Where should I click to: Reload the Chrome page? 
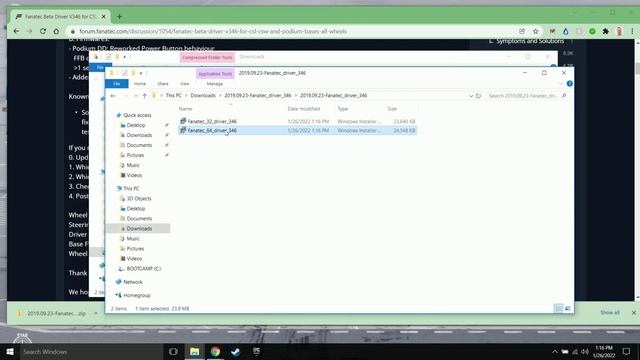click(x=43, y=31)
